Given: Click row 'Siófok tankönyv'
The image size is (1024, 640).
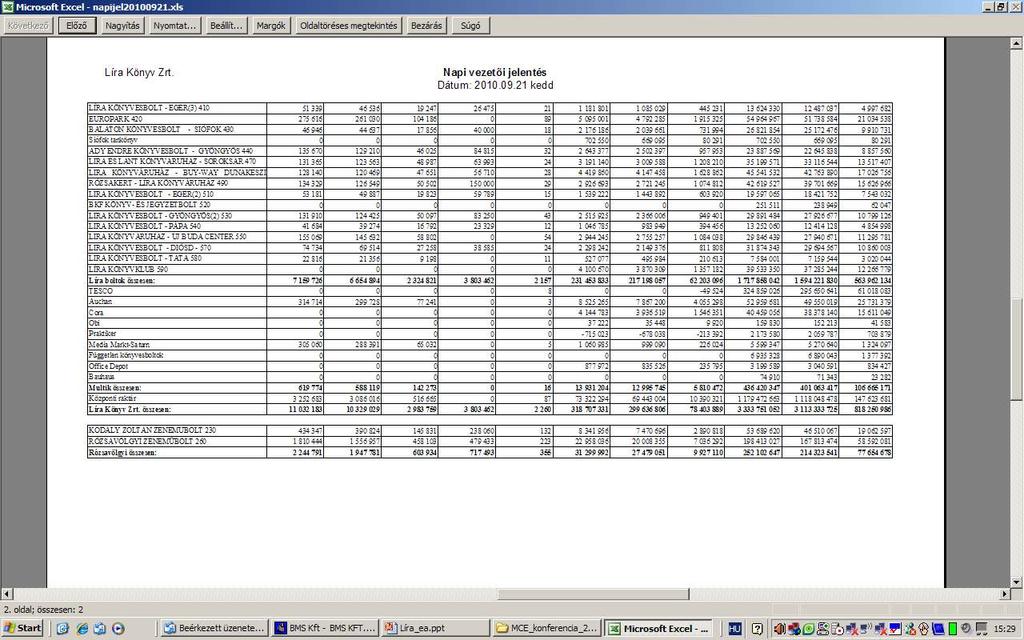Looking at the screenshot, I should point(490,140).
